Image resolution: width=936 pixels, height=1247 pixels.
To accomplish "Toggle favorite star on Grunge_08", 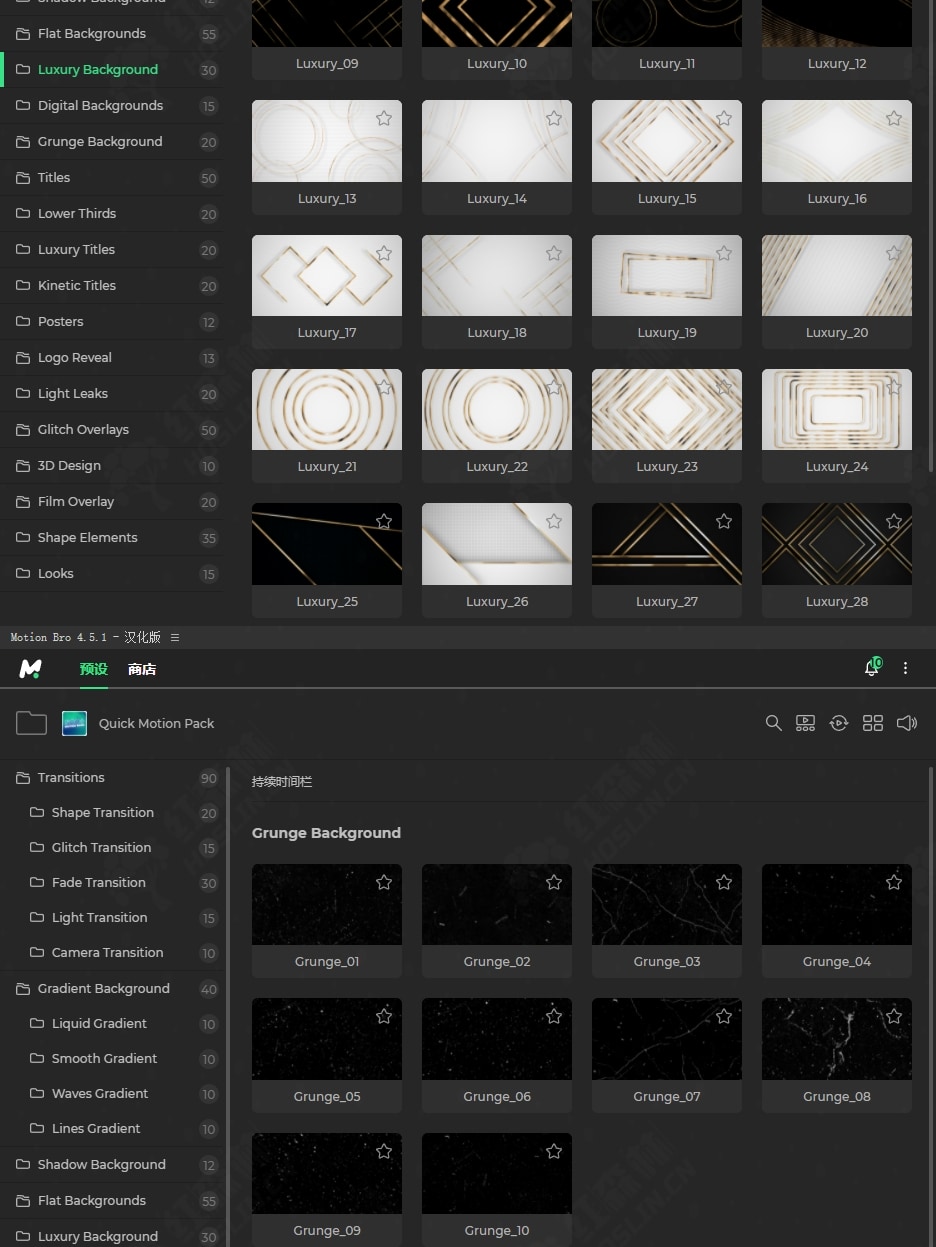I will pos(894,1016).
